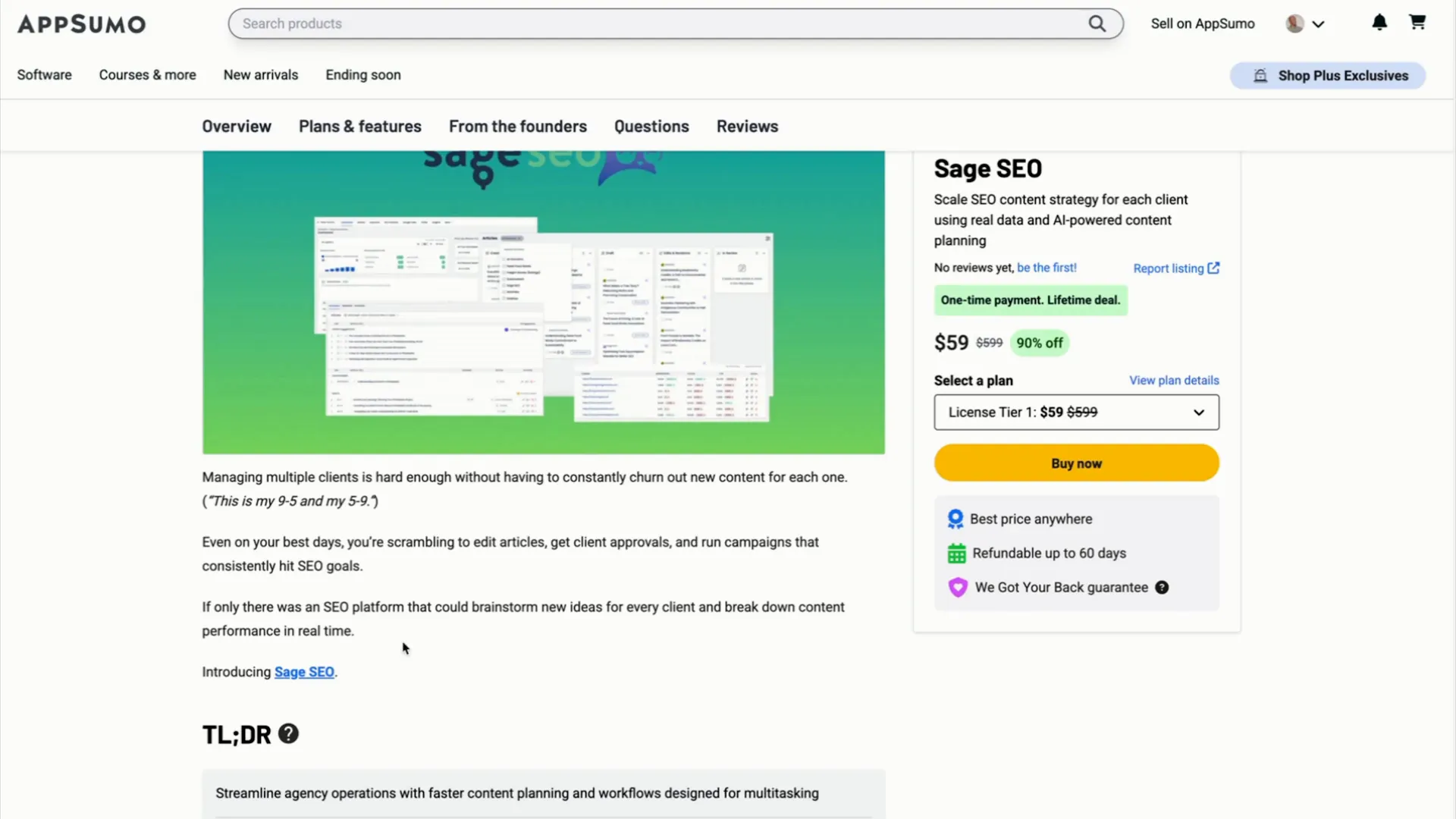Open the License Tier plan dropdown
The image size is (1456, 819).
pos(1076,412)
